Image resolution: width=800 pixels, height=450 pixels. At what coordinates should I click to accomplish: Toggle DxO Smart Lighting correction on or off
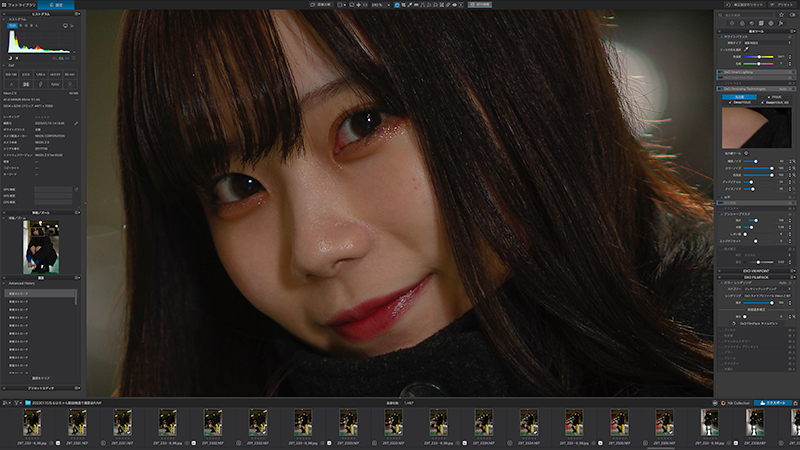coord(721,72)
